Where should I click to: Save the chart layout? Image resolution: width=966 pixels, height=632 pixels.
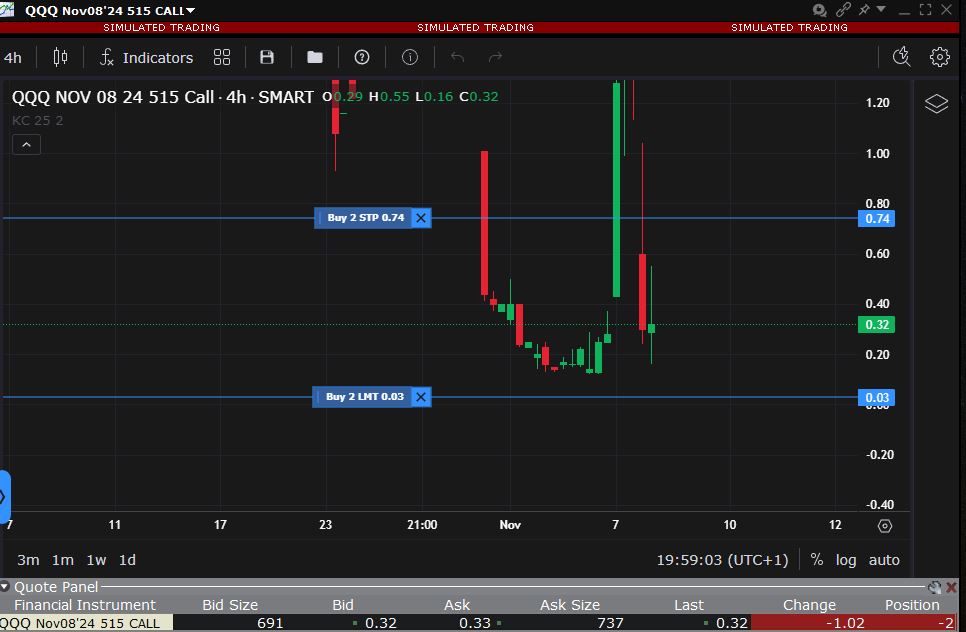click(267, 57)
